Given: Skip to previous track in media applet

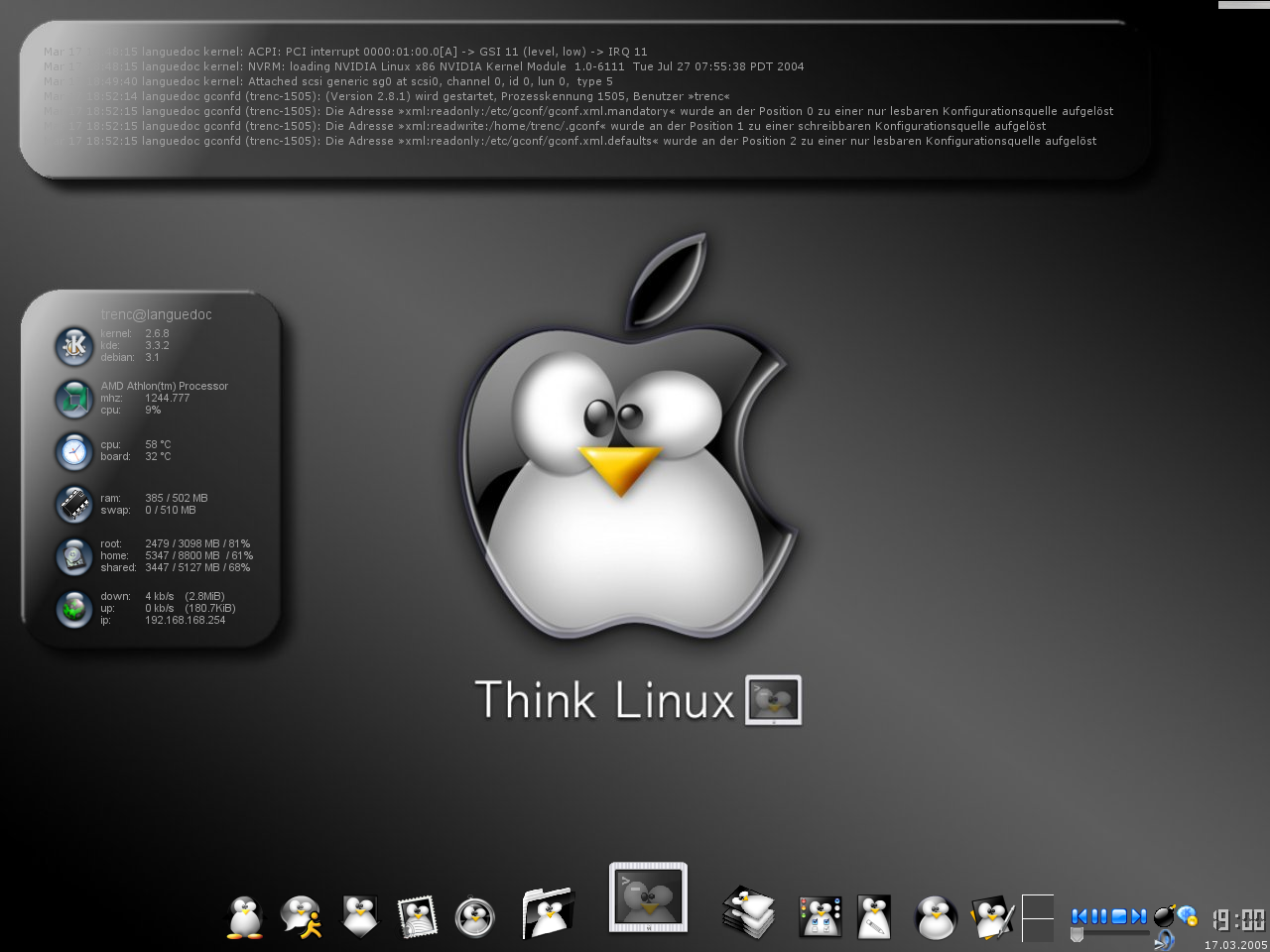Looking at the screenshot, I should pyautogui.click(x=1079, y=916).
